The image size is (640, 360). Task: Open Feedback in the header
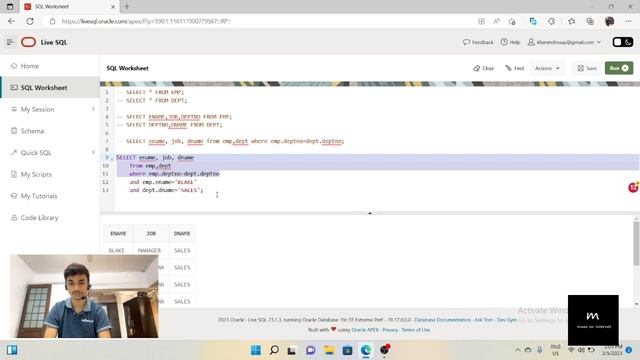(x=478, y=42)
